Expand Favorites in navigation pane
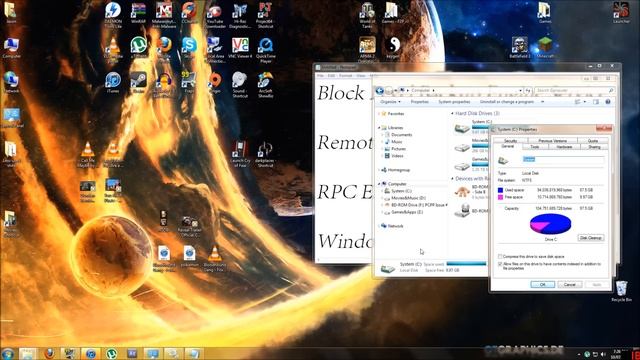Viewport: 640px width, 360px height. coord(379,114)
